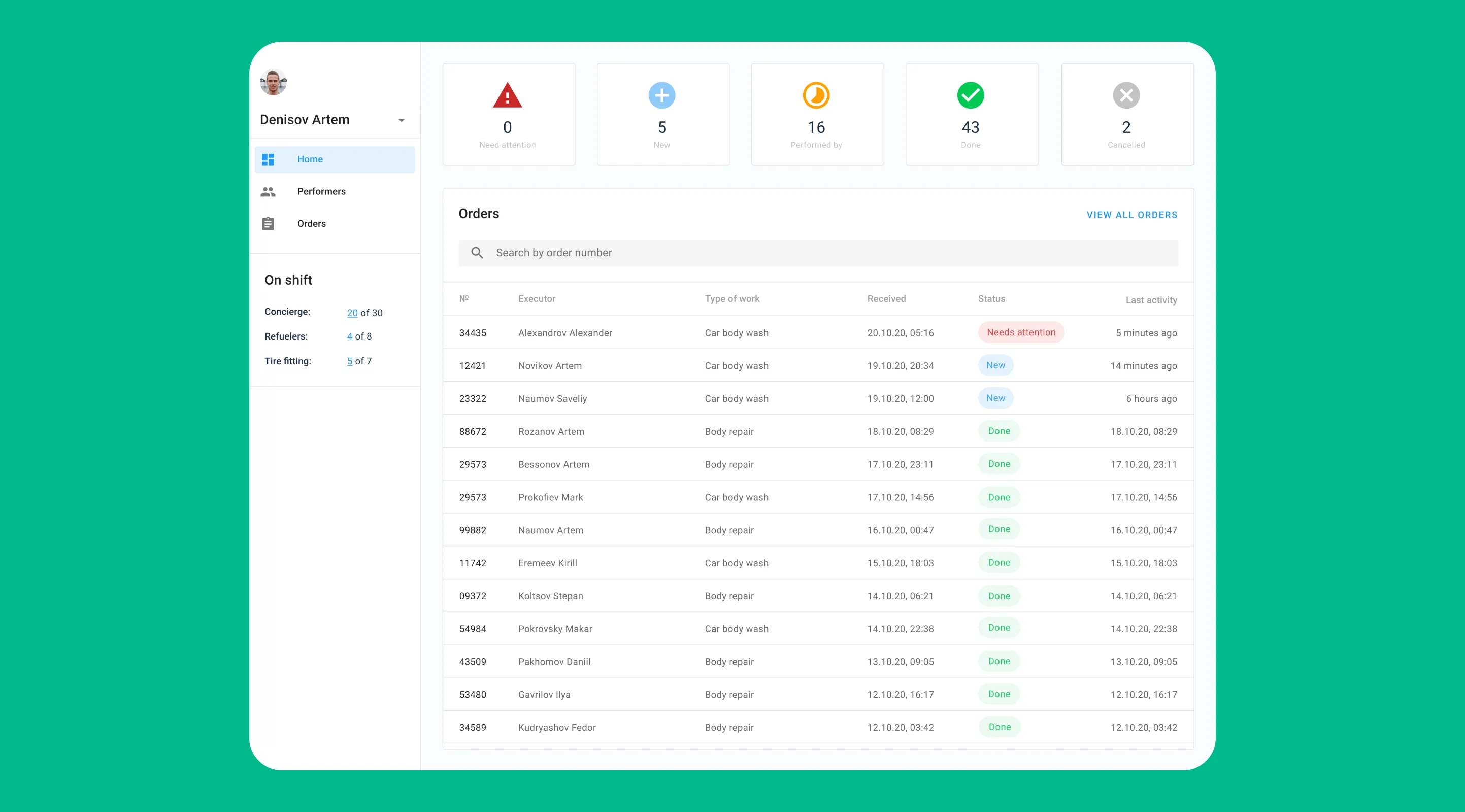This screenshot has height=812, width=1465.
Task: Open the Home menu item
Action: point(310,159)
